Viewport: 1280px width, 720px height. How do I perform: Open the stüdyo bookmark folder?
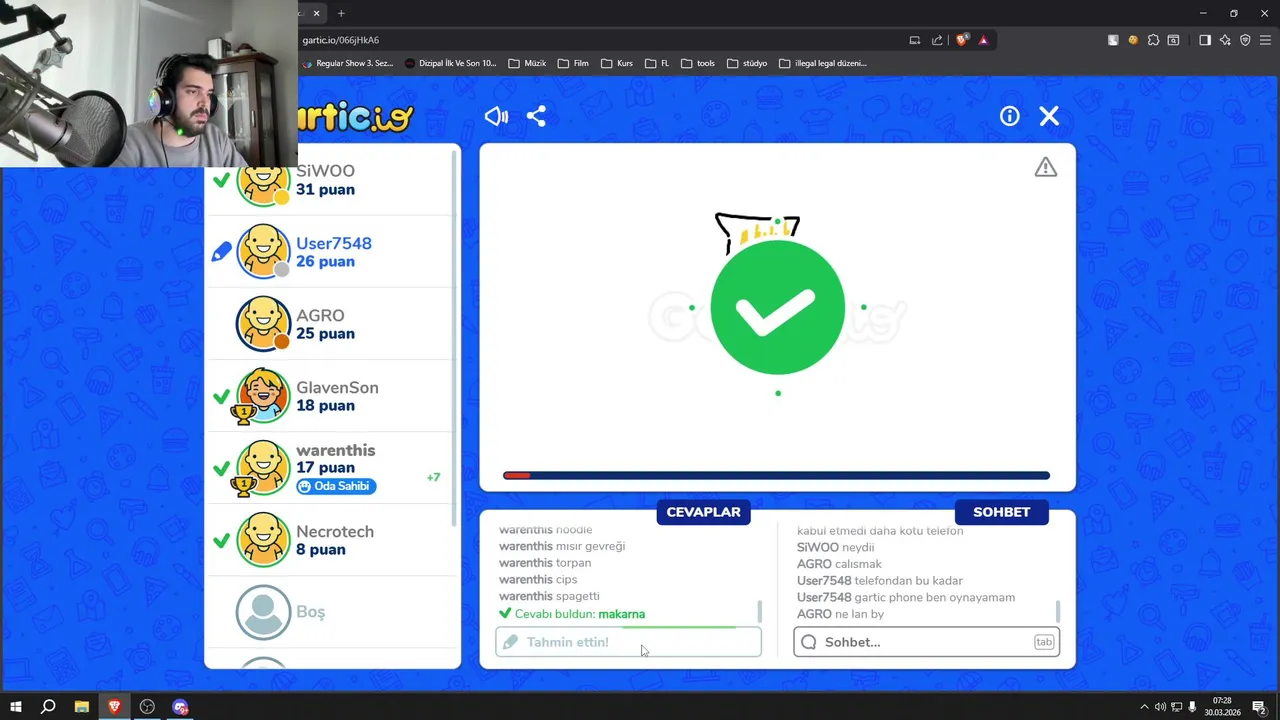[x=746, y=63]
